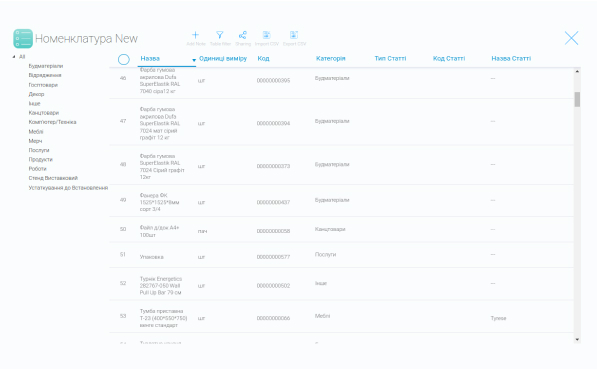Click row 46 Фарба гумова 7040 name
Viewport: 597px width, 369px height.
[160, 81]
